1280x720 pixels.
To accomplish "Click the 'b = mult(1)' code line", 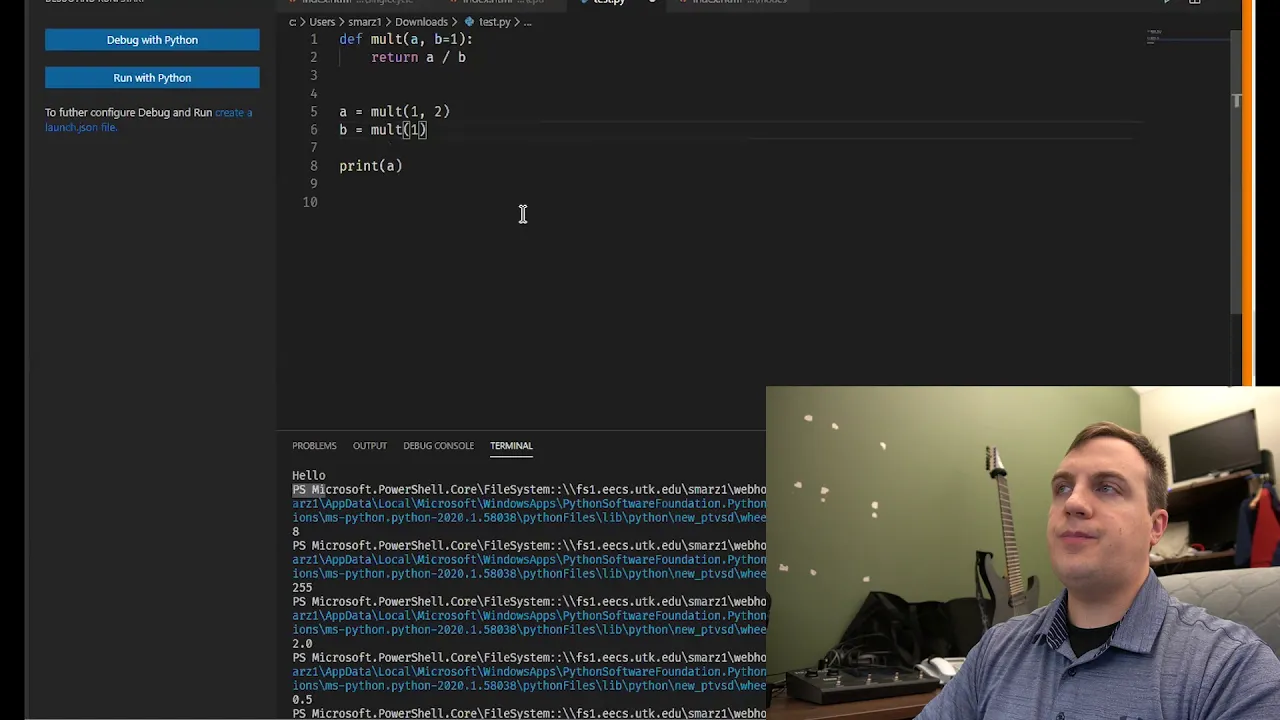I will click(383, 129).
